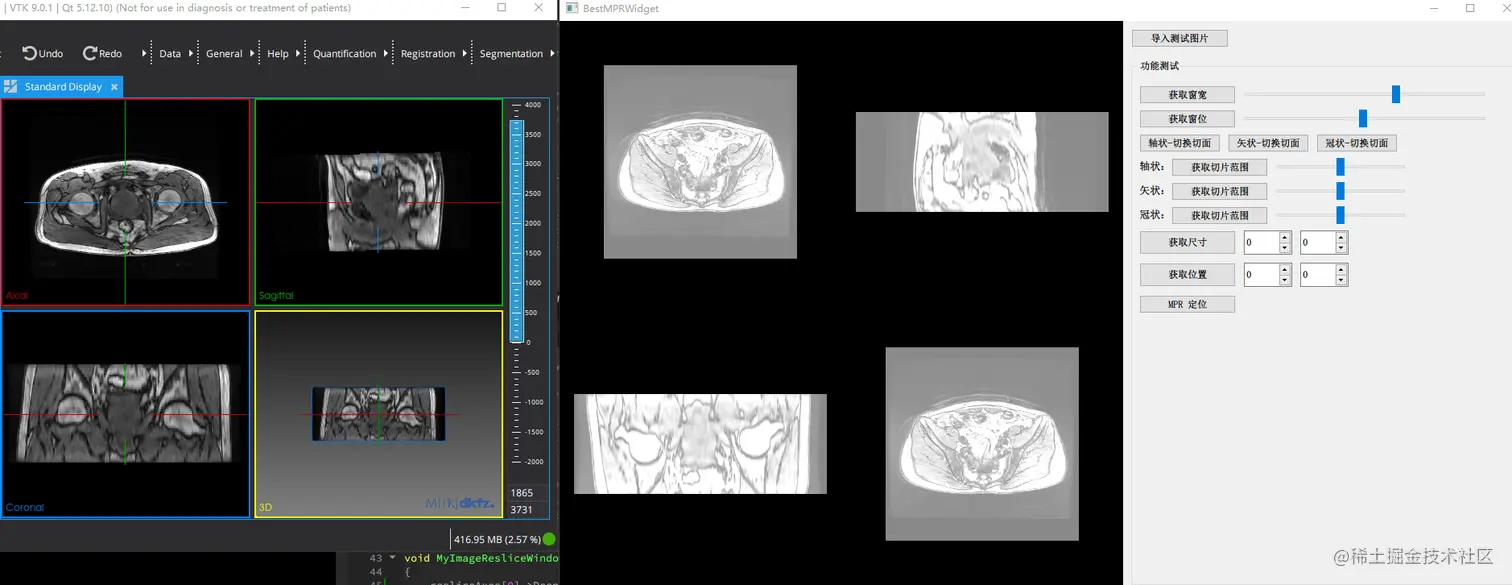The image size is (1512, 585).
Task: Decrease first 获取位置 spinbox with down arrow
Action: pyautogui.click(x=1285, y=280)
